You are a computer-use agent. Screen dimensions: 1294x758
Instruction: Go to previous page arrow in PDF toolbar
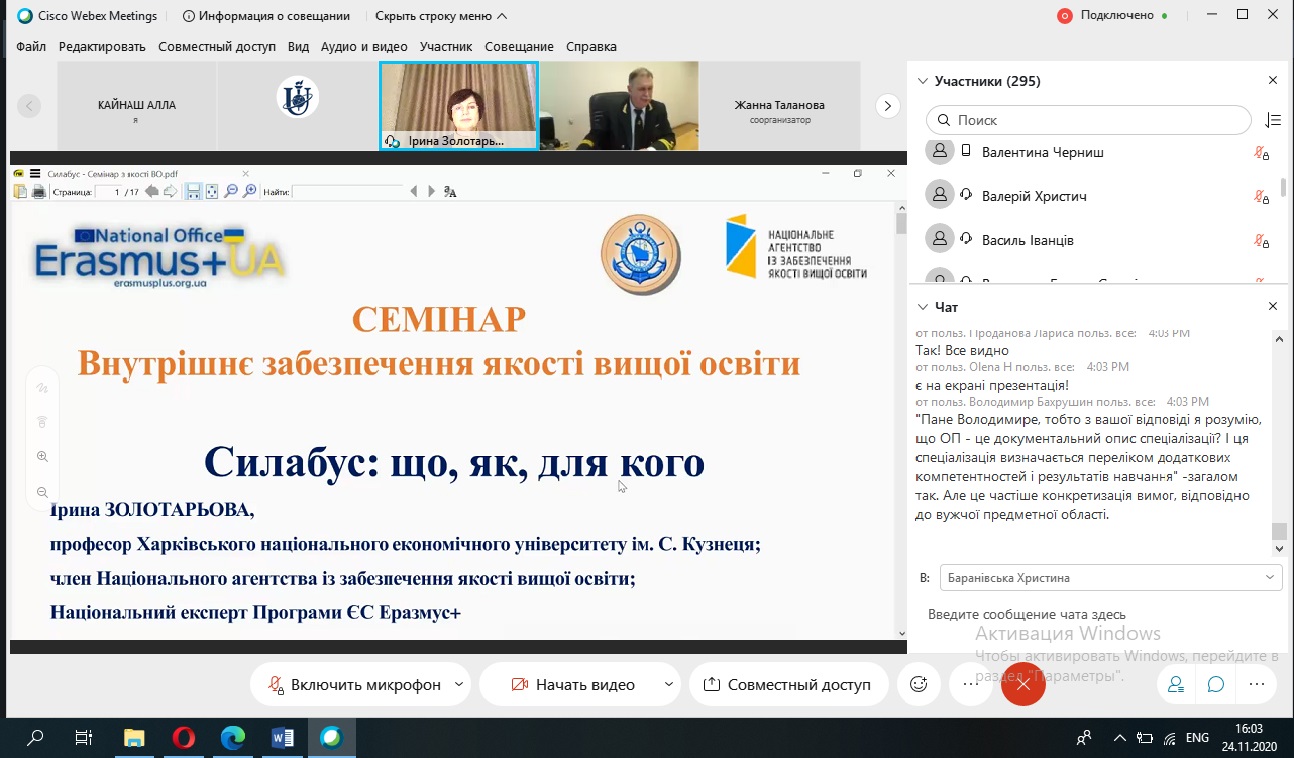(x=152, y=192)
